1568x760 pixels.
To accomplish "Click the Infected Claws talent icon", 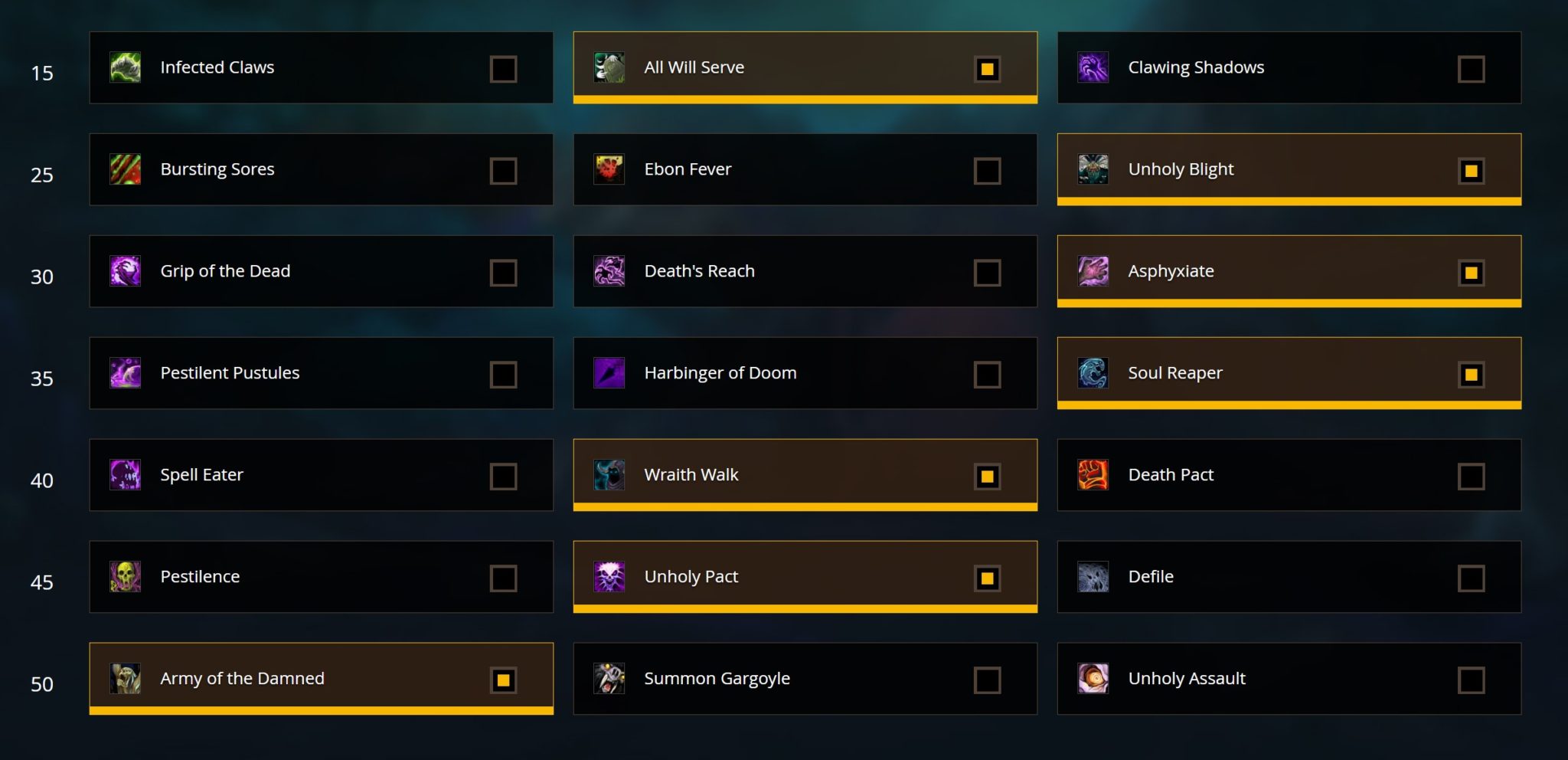I will (125, 67).
